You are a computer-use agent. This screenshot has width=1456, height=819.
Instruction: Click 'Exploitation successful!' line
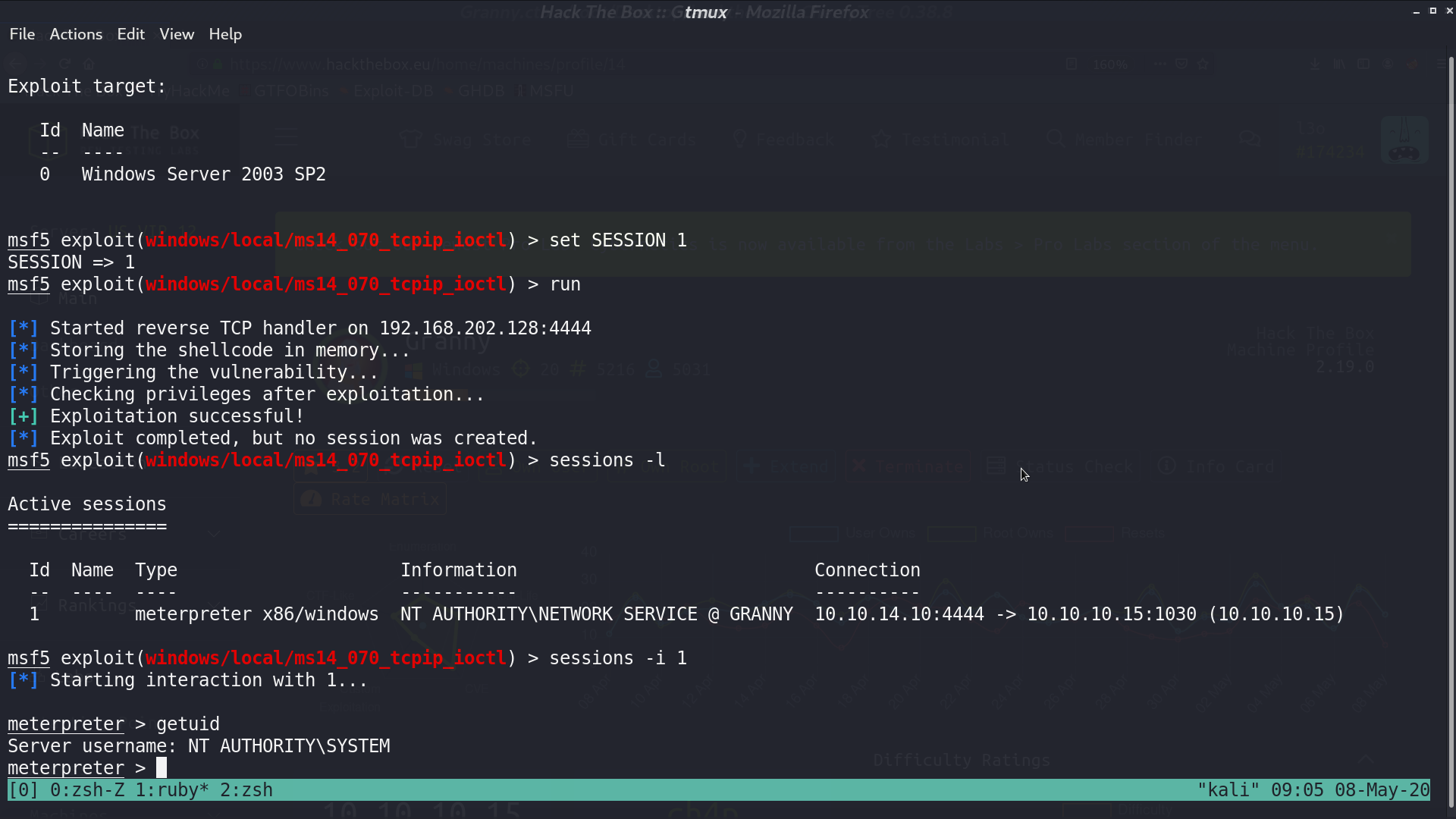[x=156, y=416]
